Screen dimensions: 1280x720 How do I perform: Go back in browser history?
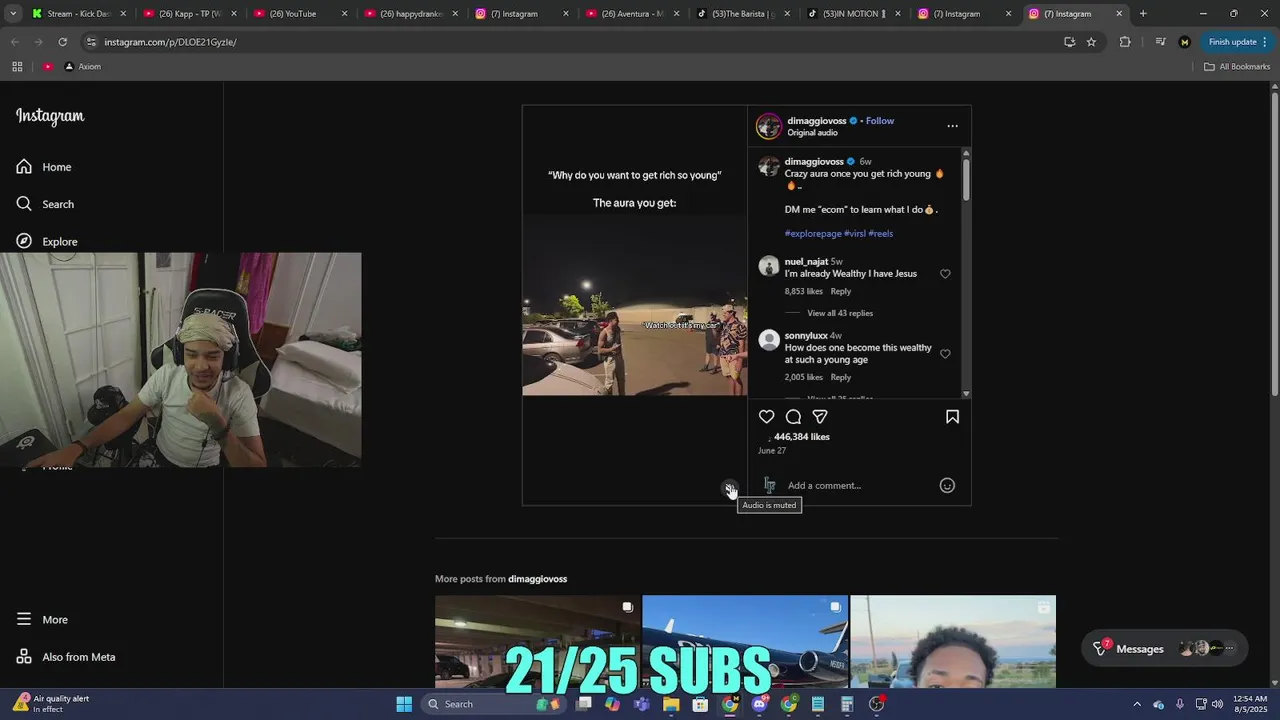click(14, 42)
